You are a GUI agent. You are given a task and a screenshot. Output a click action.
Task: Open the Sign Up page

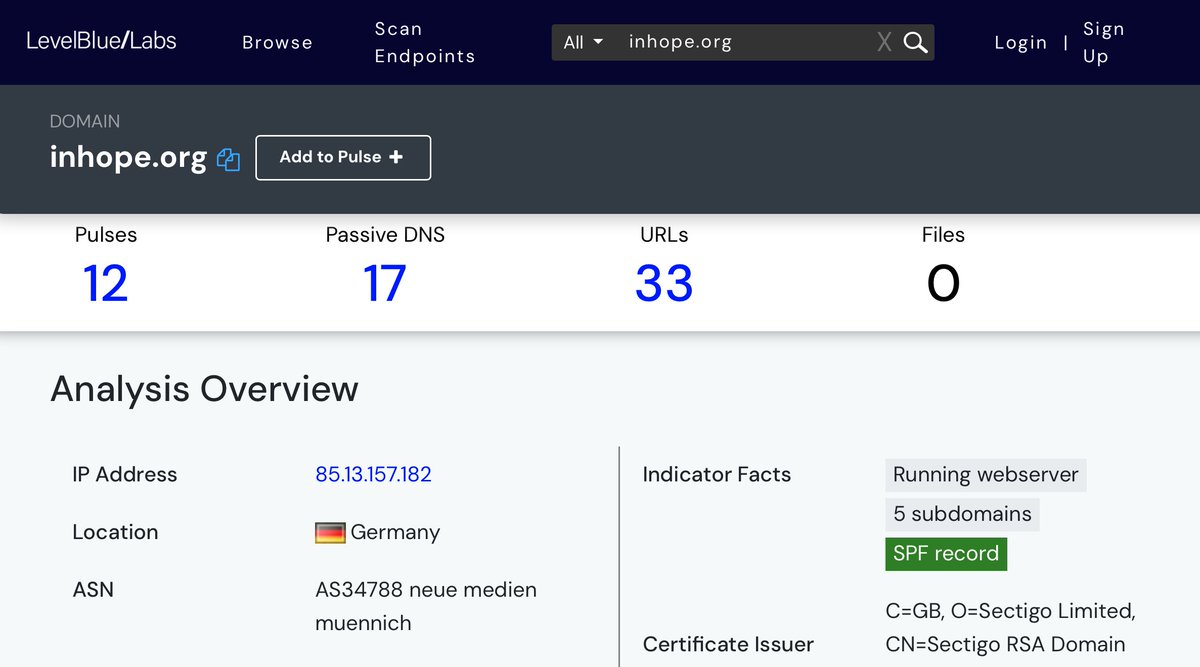(x=1103, y=42)
